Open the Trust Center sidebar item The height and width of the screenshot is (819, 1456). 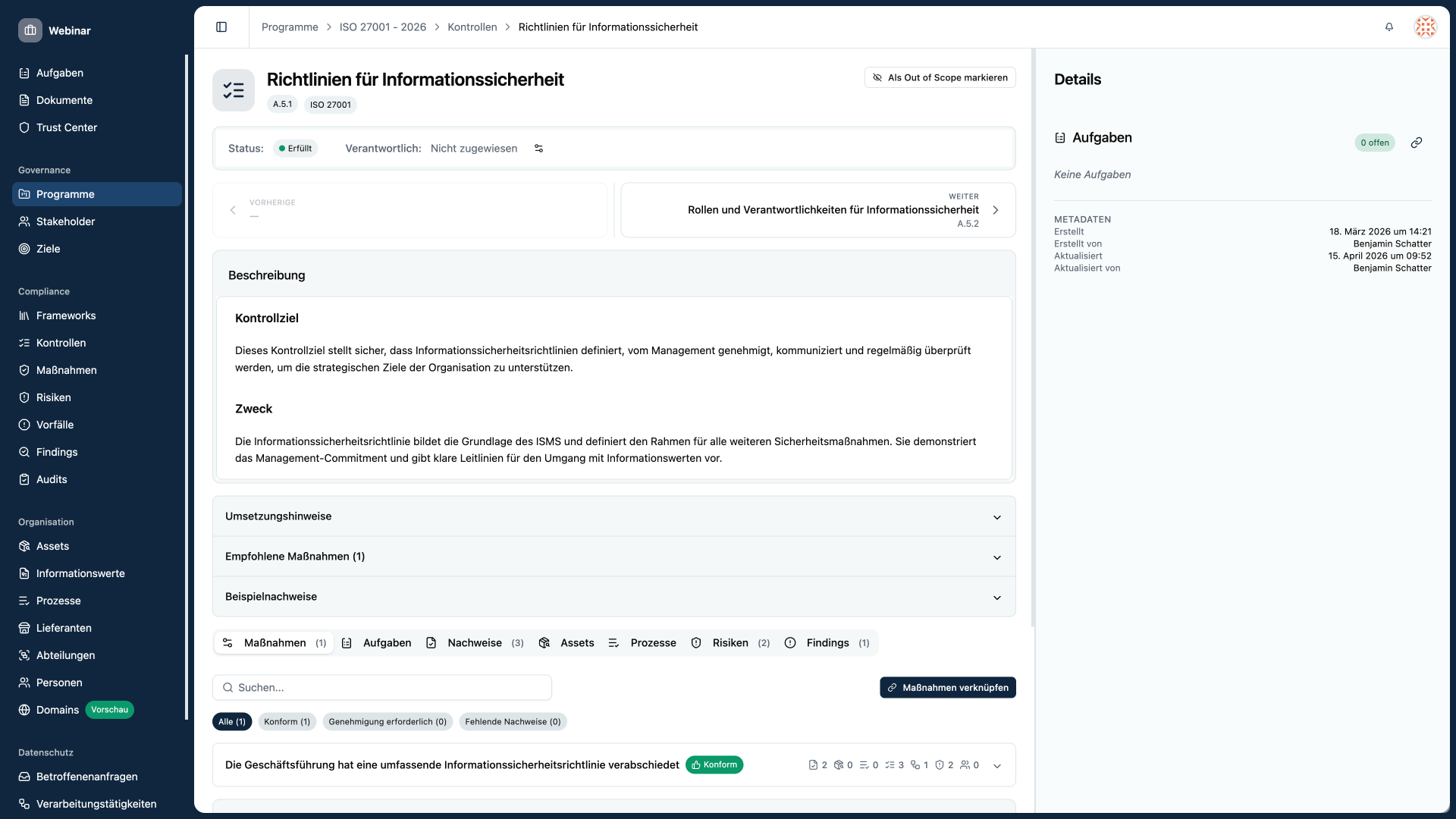point(67,127)
